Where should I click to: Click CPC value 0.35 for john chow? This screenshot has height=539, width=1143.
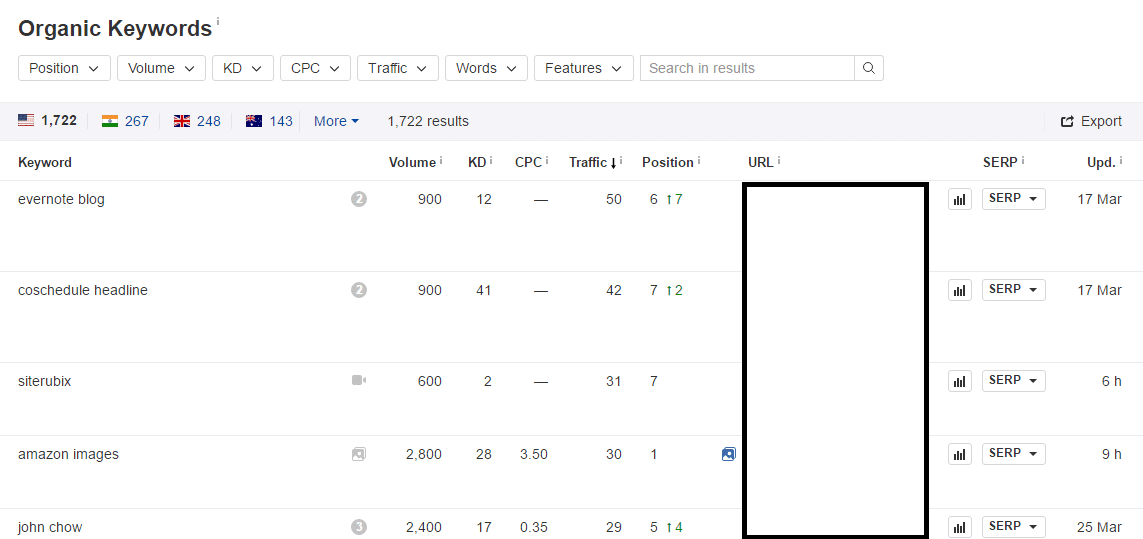click(x=534, y=527)
